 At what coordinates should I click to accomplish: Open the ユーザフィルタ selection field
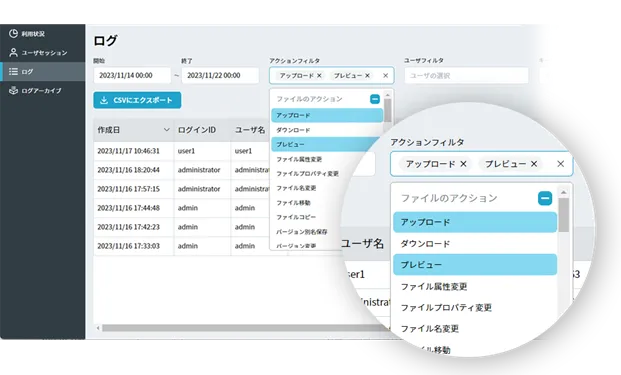[466, 75]
